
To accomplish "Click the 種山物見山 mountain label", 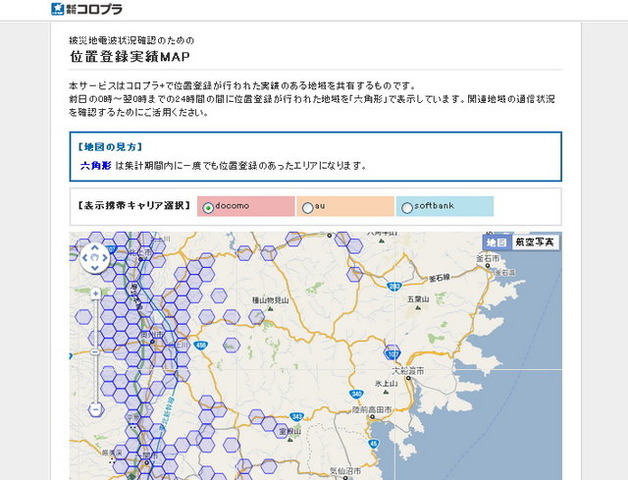I will [x=270, y=300].
